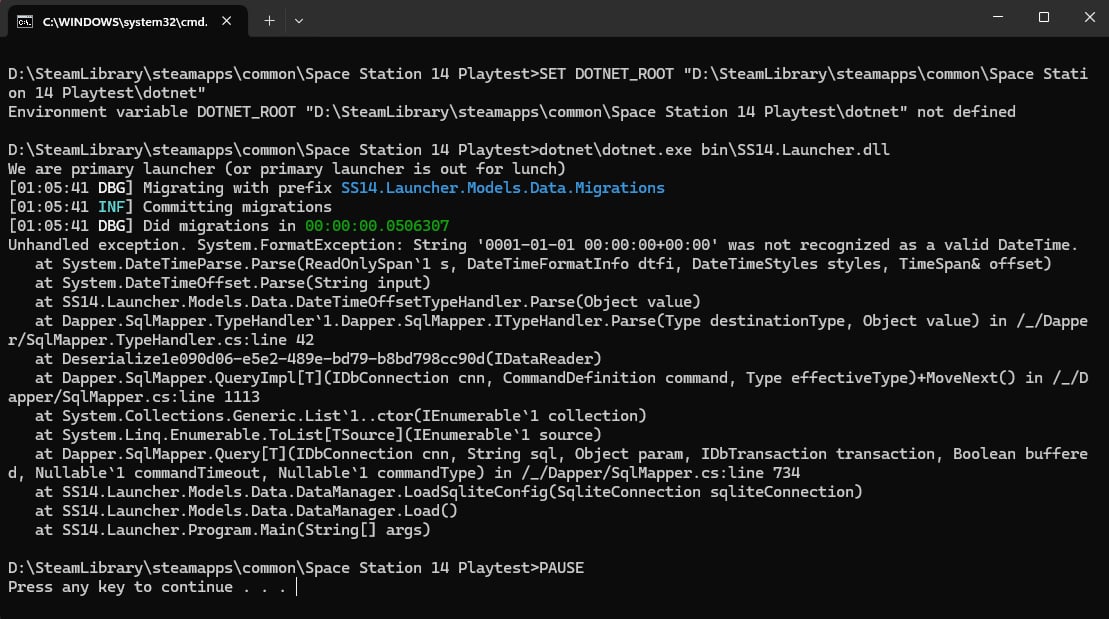This screenshot has width=1109, height=619.
Task: Click the 'Press any key to continue' prompt
Action: tap(147, 587)
